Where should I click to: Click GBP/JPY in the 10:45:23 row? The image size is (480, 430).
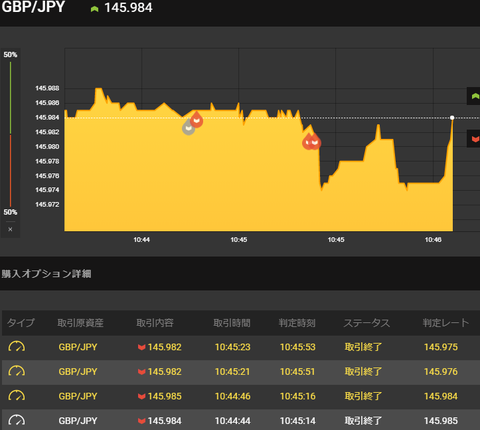click(x=78, y=347)
